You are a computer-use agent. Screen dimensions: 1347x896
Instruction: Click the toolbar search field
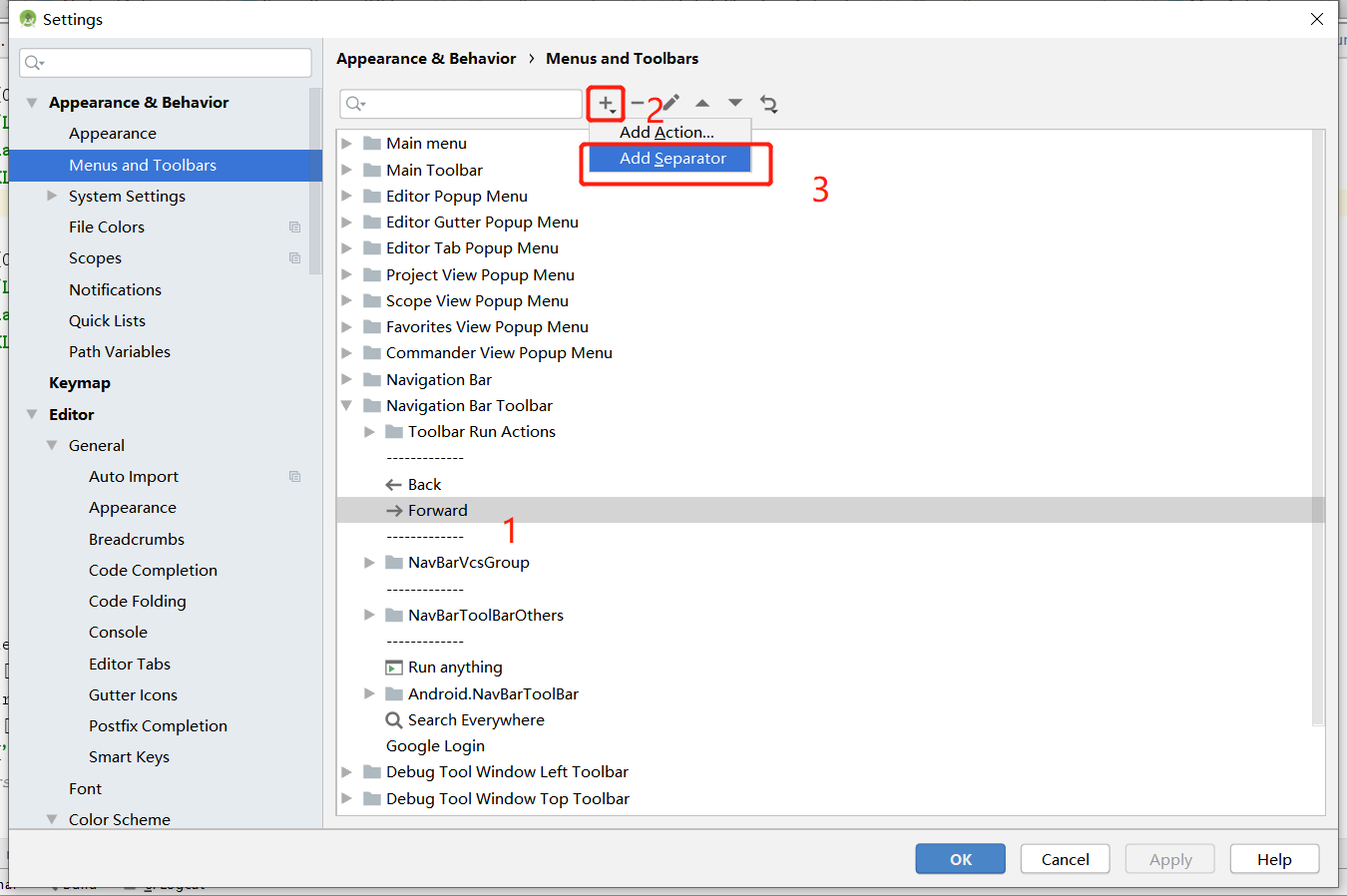[x=461, y=104]
